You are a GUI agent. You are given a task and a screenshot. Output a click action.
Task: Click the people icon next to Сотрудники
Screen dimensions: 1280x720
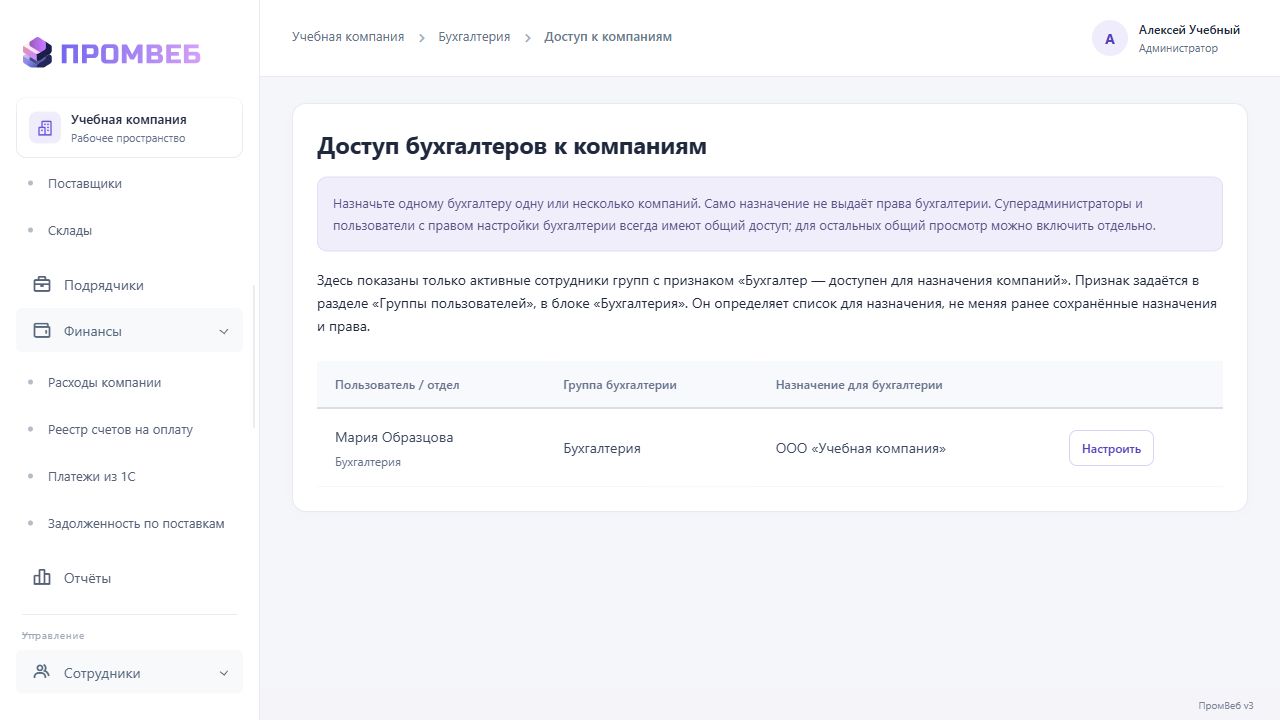point(42,672)
